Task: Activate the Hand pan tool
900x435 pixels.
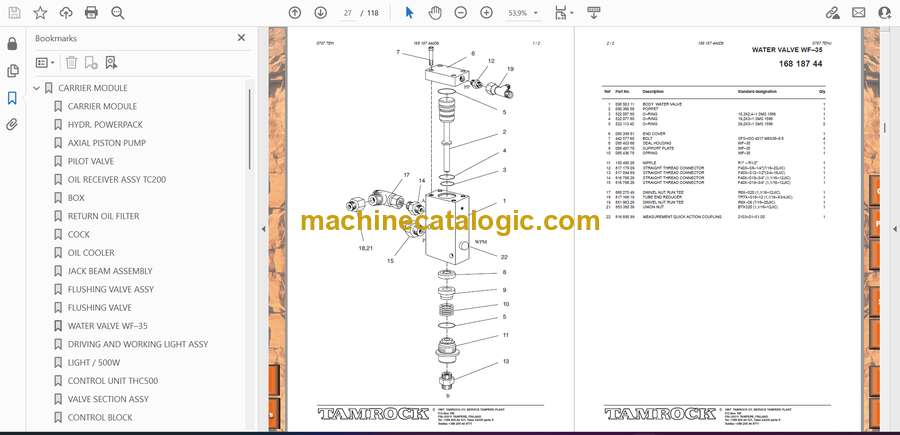Action: click(435, 13)
